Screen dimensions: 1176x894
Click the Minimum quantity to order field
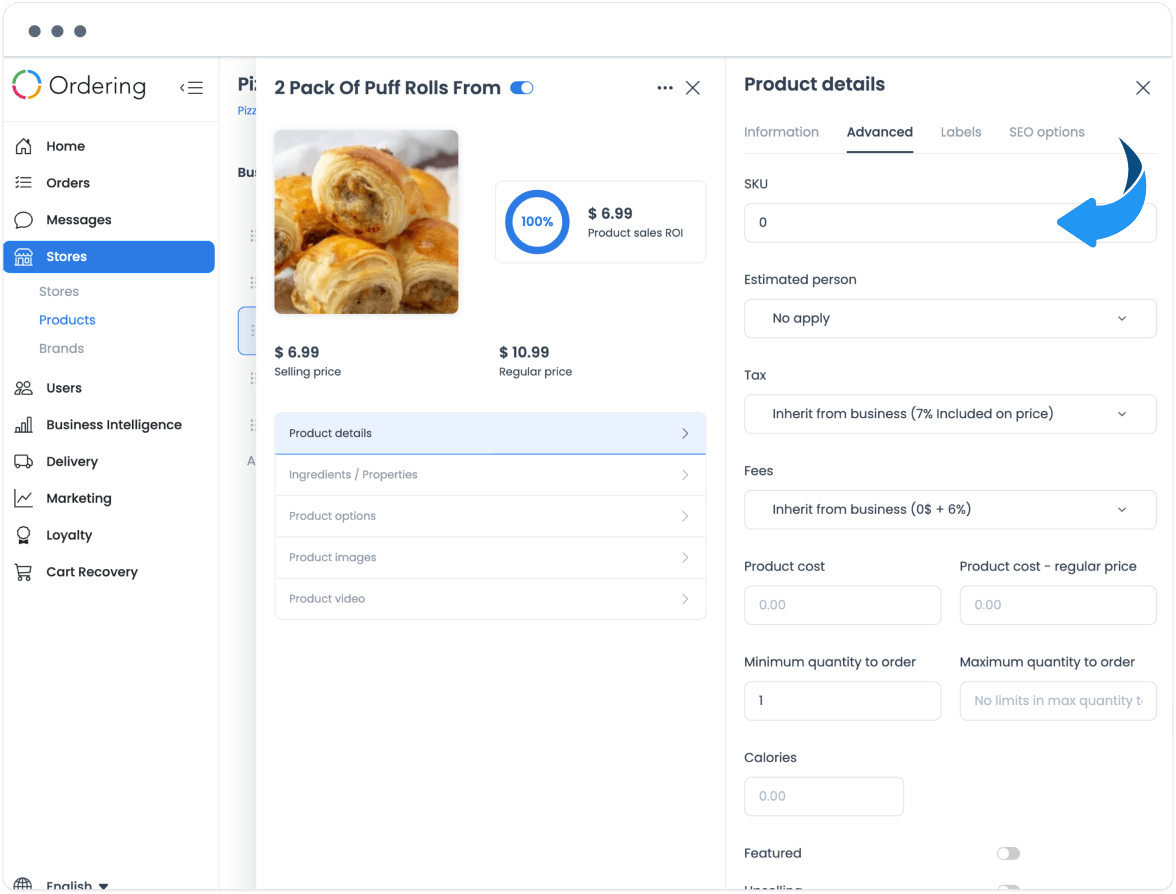[x=842, y=700]
